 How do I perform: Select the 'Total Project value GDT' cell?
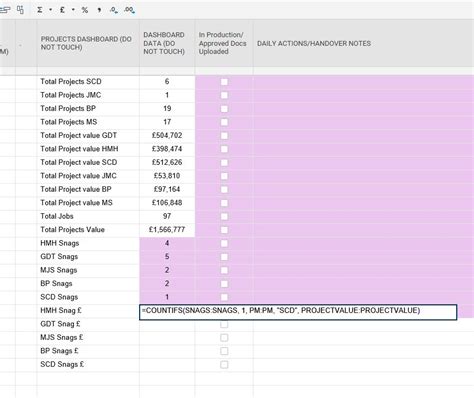coord(88,136)
